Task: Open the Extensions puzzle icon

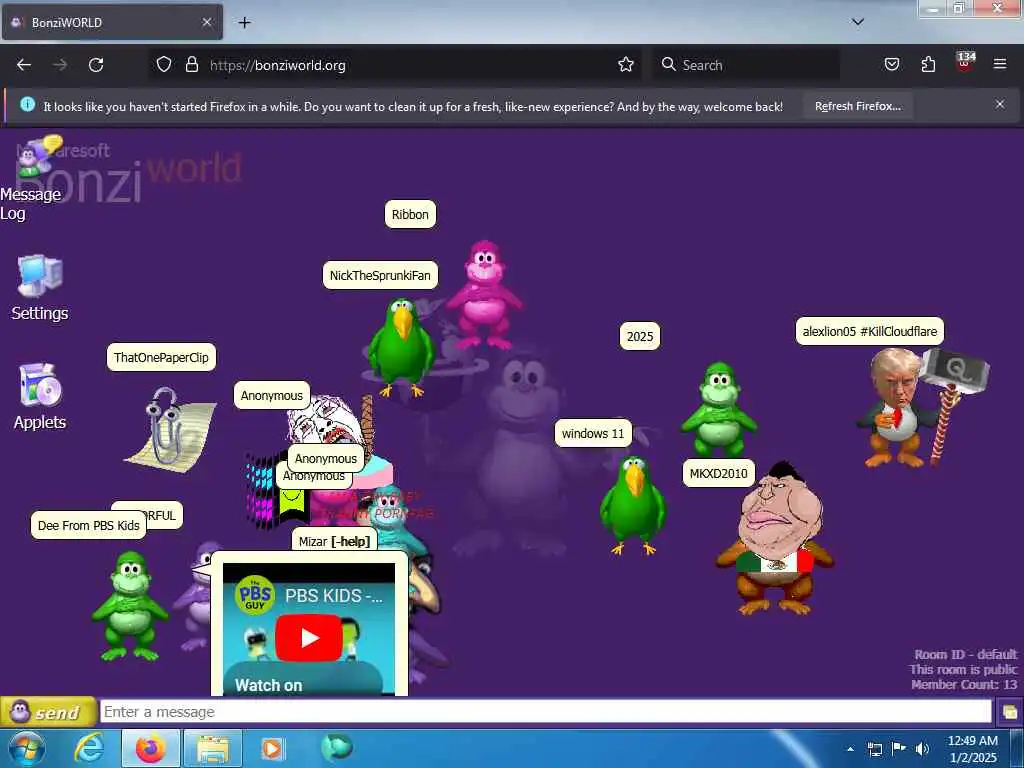Action: coord(928,65)
